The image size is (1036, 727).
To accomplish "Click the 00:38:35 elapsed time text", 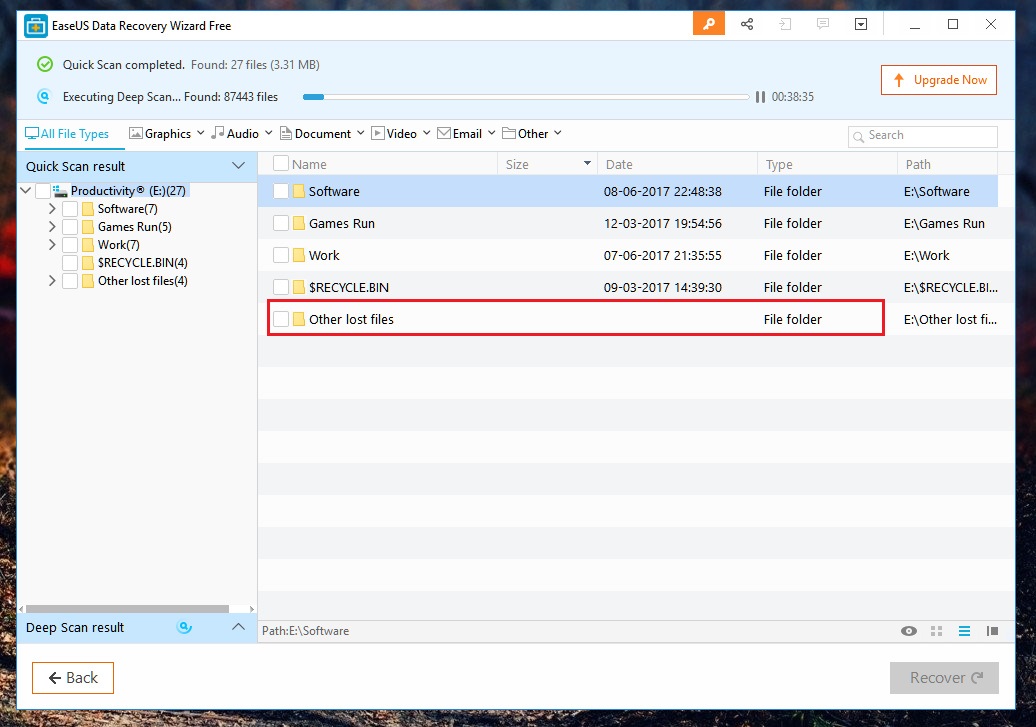I will 793,96.
